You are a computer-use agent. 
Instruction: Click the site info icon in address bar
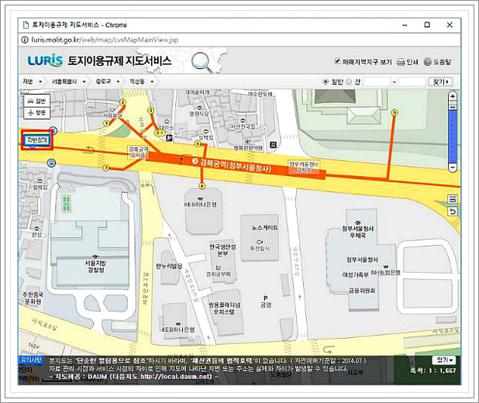25,40
